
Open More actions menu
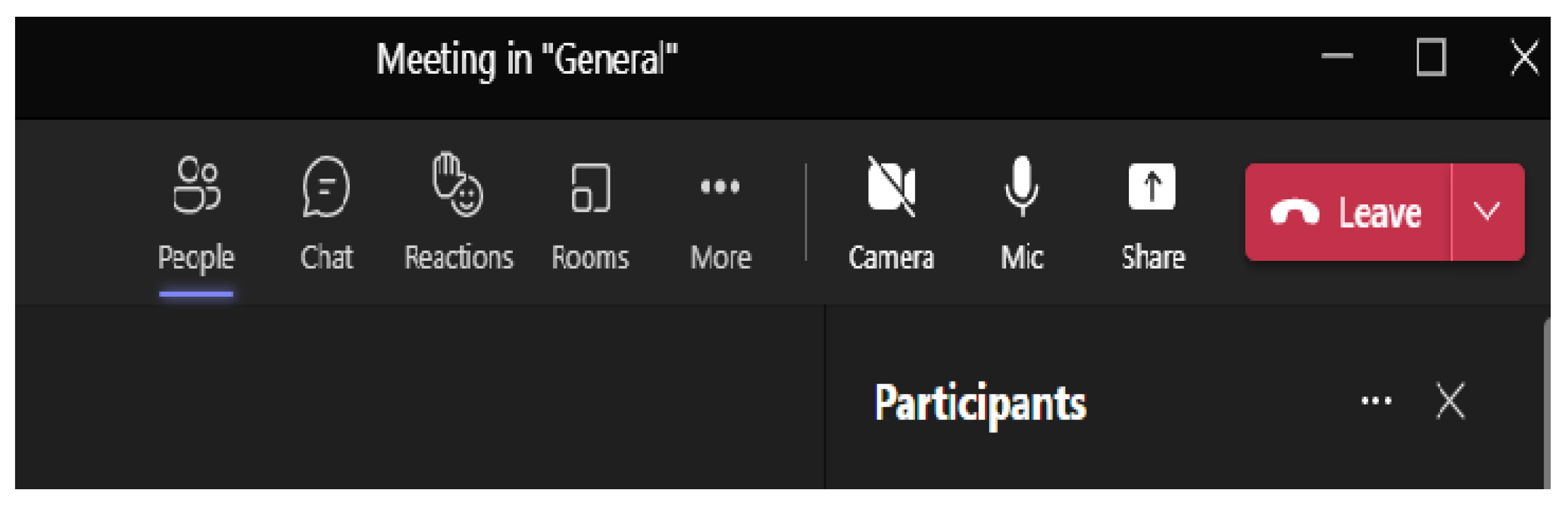(720, 213)
